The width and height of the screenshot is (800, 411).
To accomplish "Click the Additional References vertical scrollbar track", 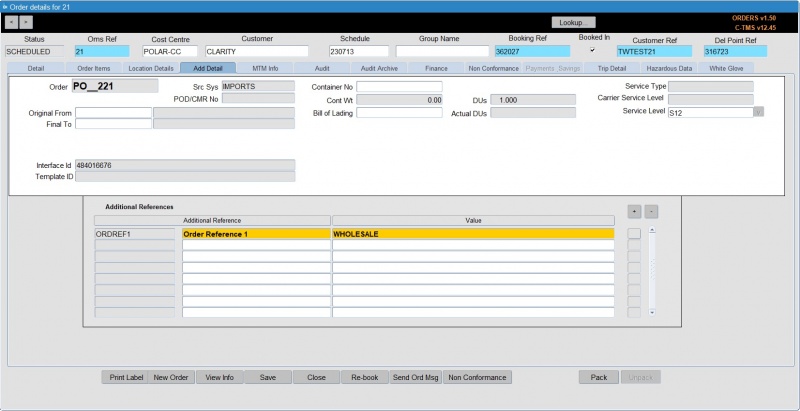I will click(x=652, y=271).
